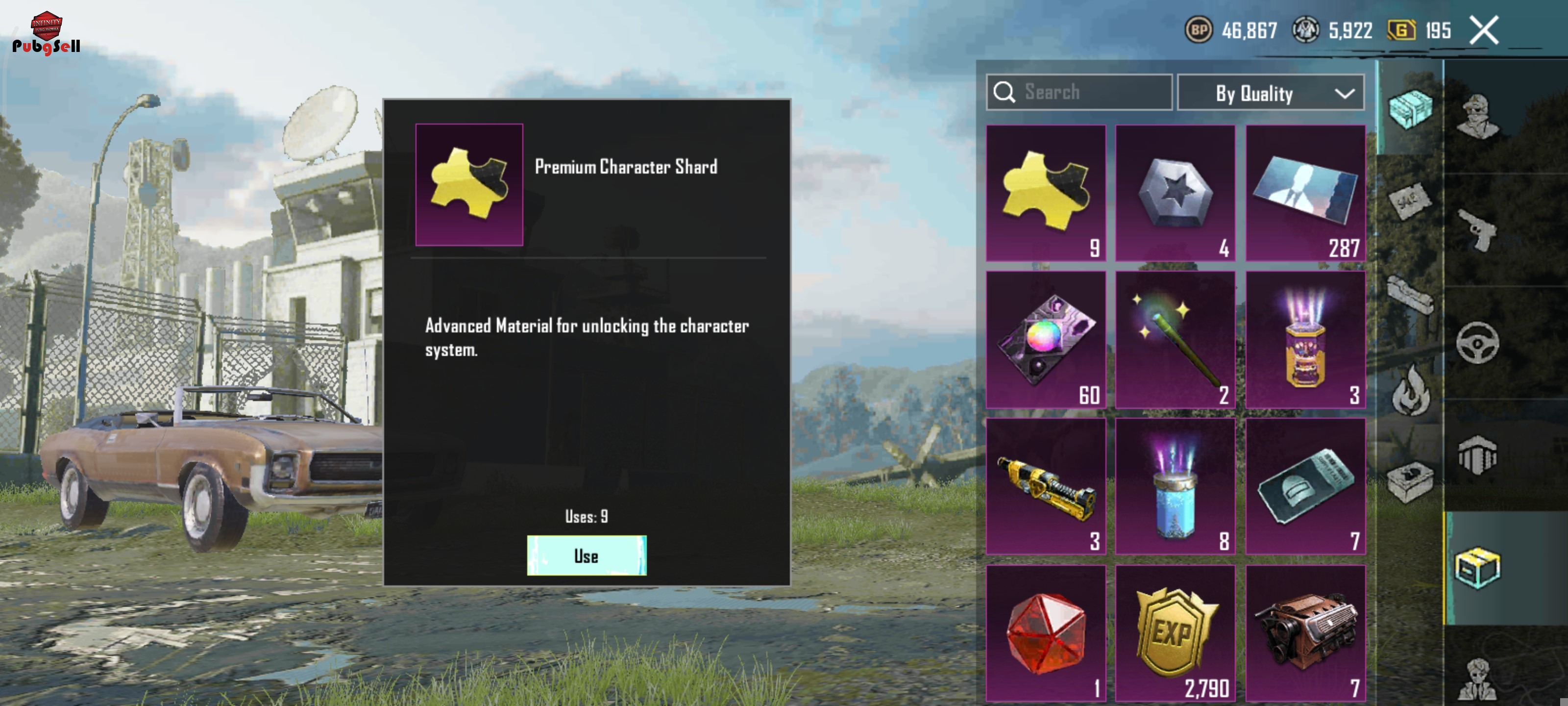Tap the gold G currency icon
Screen dimensions: 1568x706
coord(1401,30)
